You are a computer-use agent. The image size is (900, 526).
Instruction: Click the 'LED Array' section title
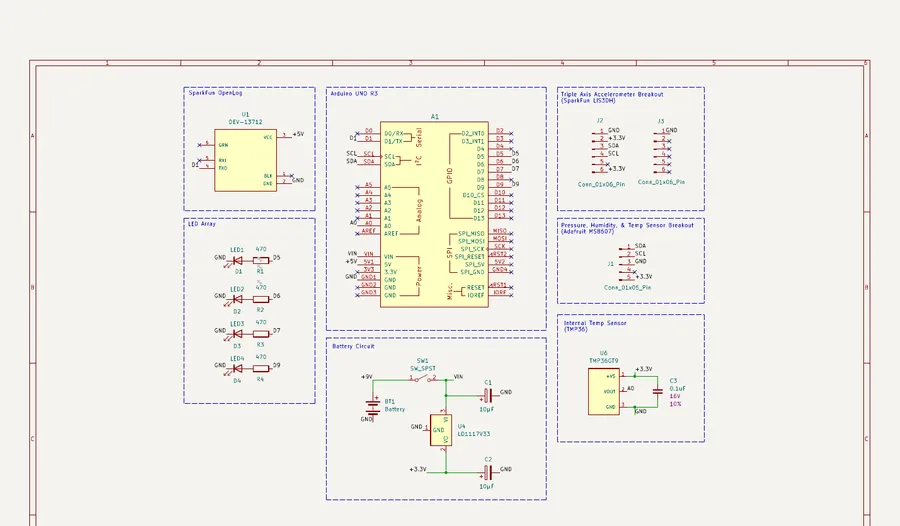[x=202, y=224]
